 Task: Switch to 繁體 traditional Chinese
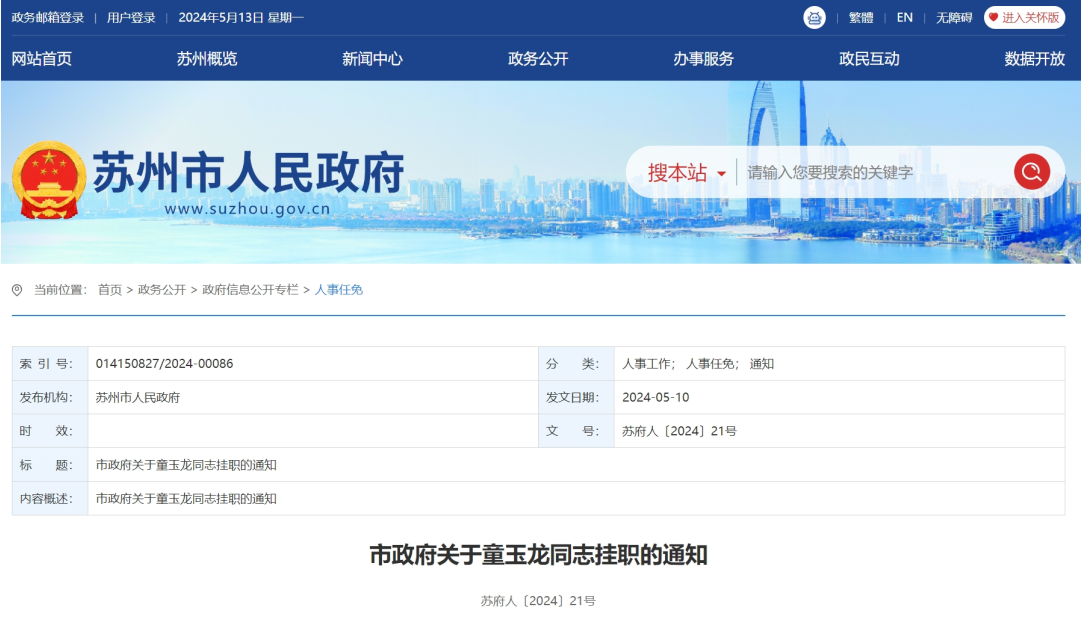click(x=861, y=17)
